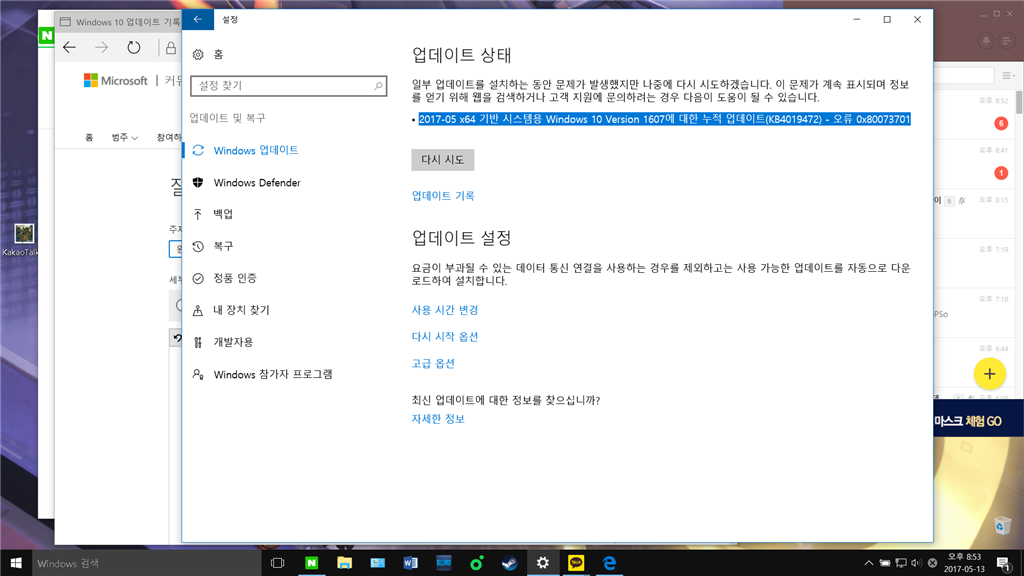Open the Windows Start button
The image size is (1024, 576).
pos(16,563)
